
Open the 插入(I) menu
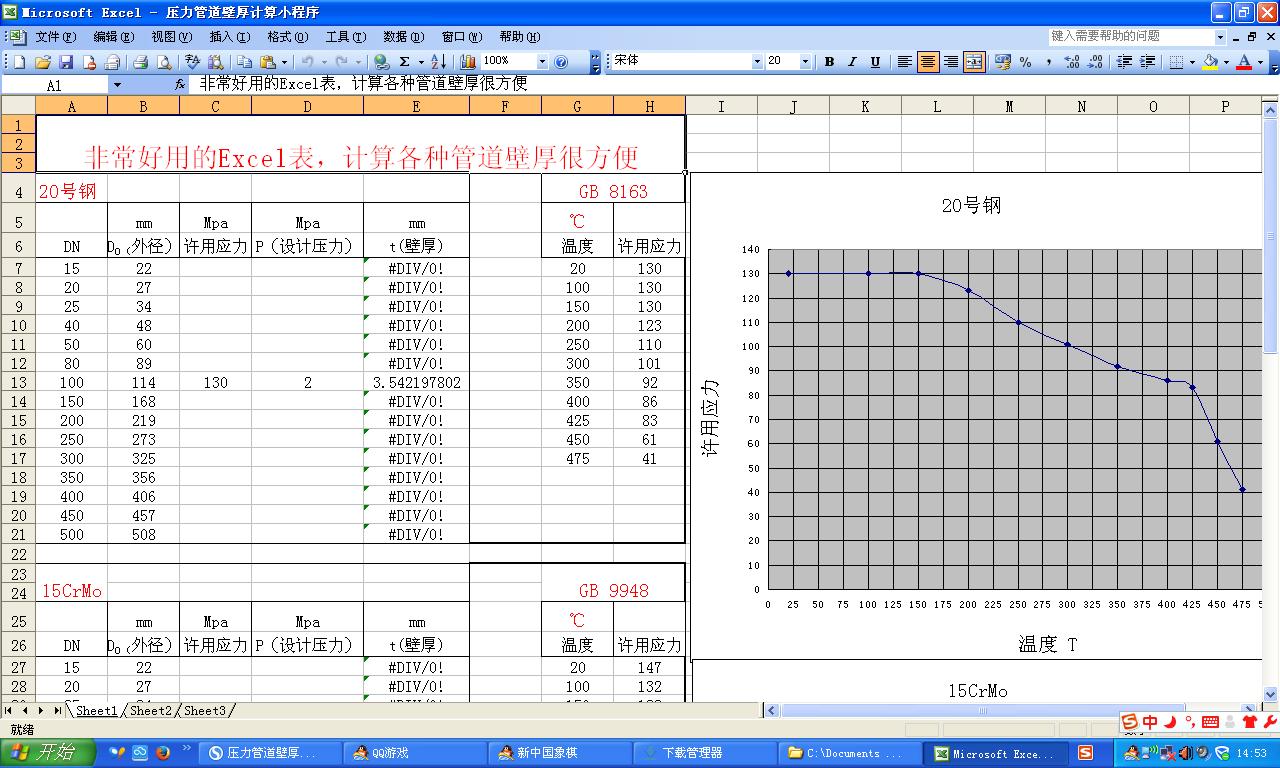(x=230, y=37)
